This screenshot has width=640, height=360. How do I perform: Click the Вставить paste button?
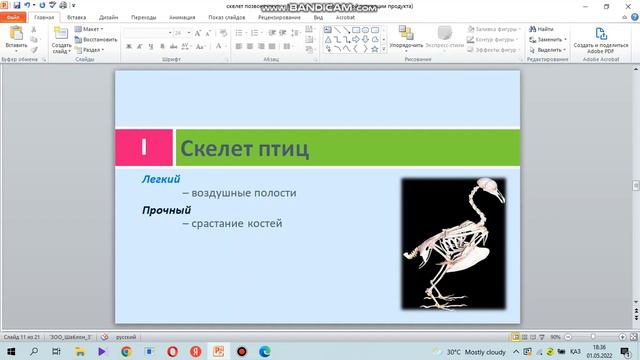pyautogui.click(x=16, y=38)
